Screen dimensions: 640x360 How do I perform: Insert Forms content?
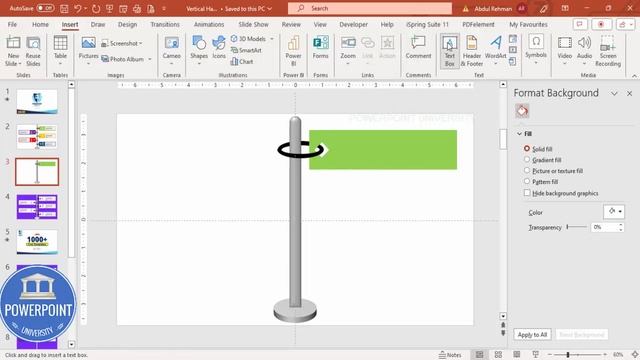pos(320,47)
